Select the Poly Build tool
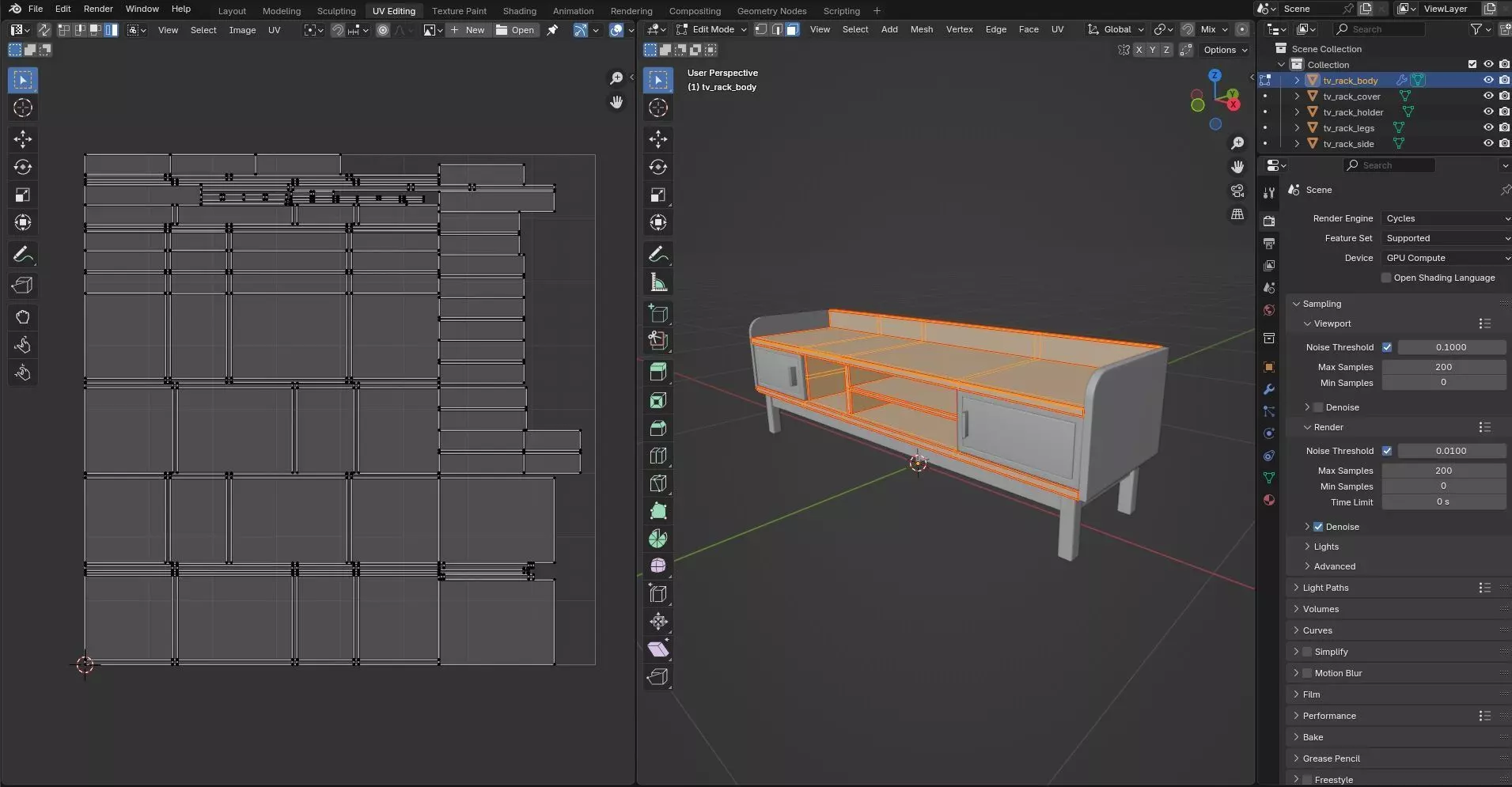This screenshot has height=787, width=1512. (658, 511)
